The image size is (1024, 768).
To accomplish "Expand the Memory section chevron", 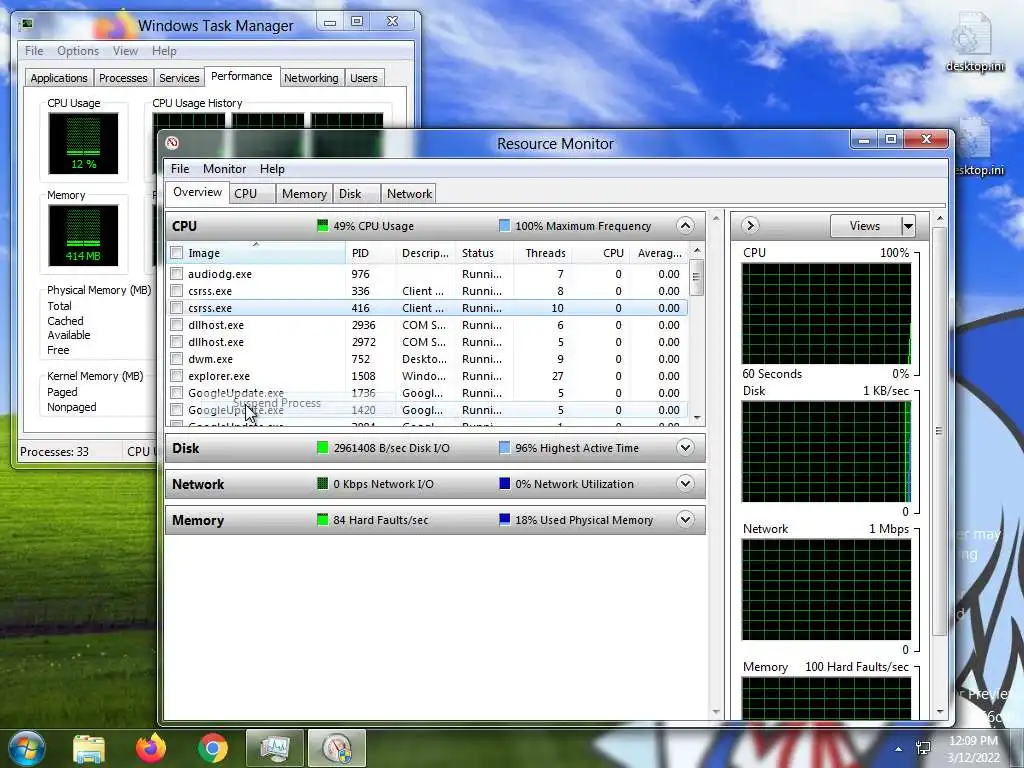I will [685, 520].
